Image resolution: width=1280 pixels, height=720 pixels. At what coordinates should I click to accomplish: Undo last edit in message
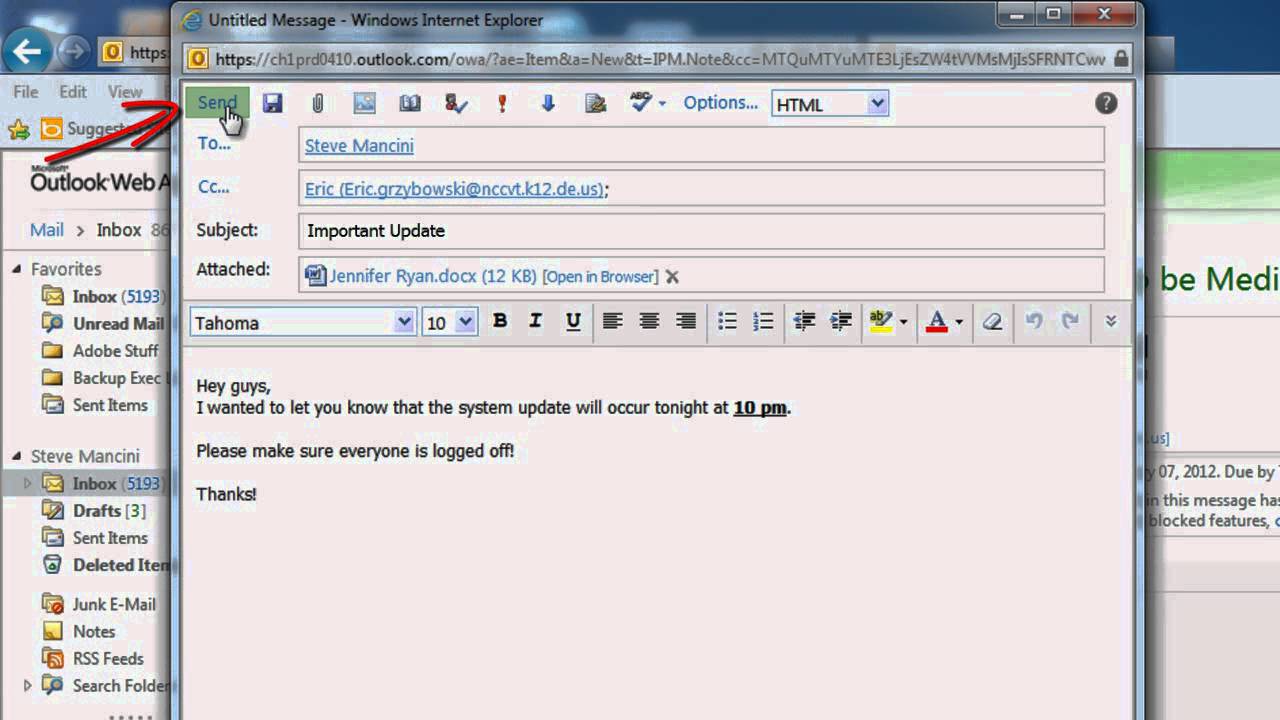click(x=1034, y=321)
